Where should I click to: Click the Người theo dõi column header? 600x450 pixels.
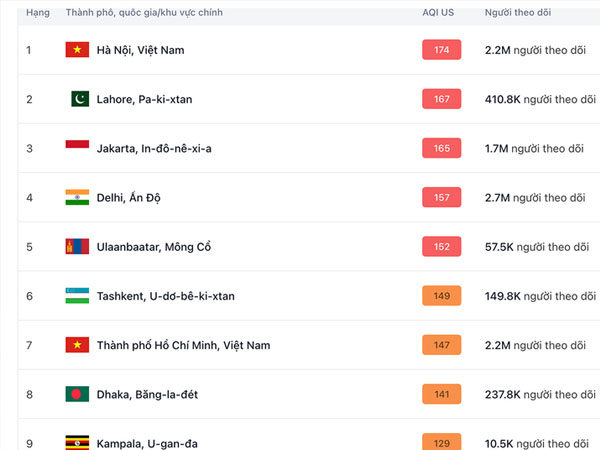click(520, 12)
